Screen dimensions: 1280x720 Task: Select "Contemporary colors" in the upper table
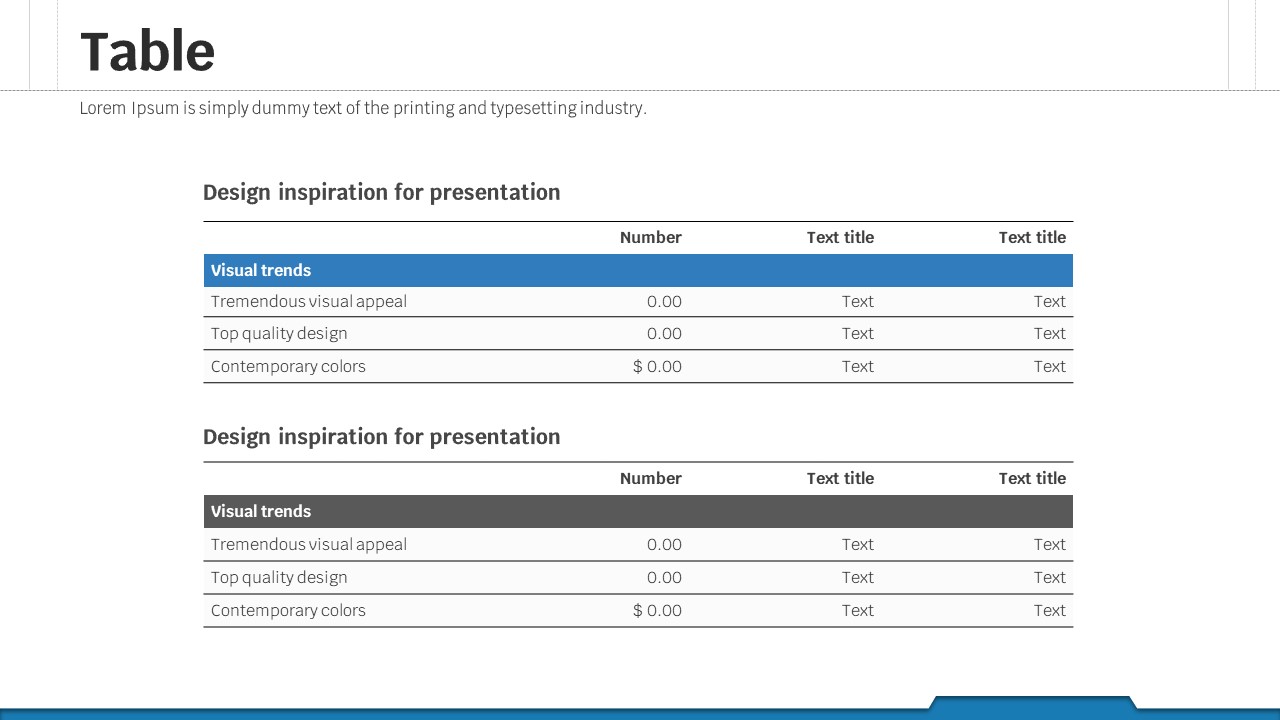(x=288, y=366)
